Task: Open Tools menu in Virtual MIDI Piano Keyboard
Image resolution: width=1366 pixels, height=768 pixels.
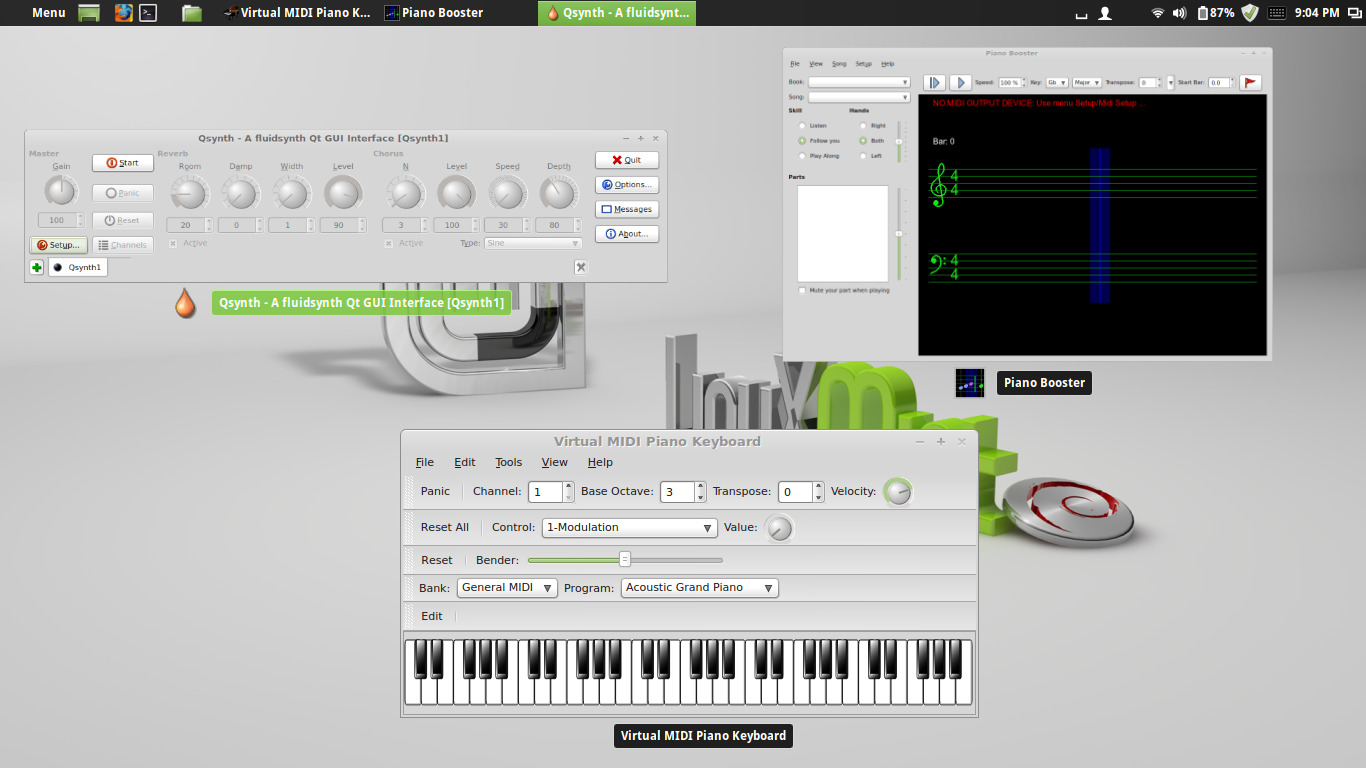Action: 509,462
